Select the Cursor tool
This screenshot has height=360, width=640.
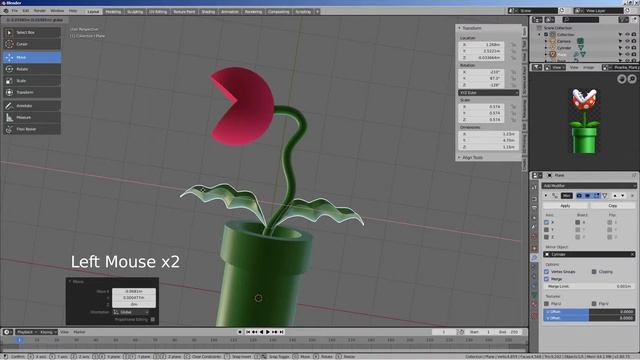(32, 44)
